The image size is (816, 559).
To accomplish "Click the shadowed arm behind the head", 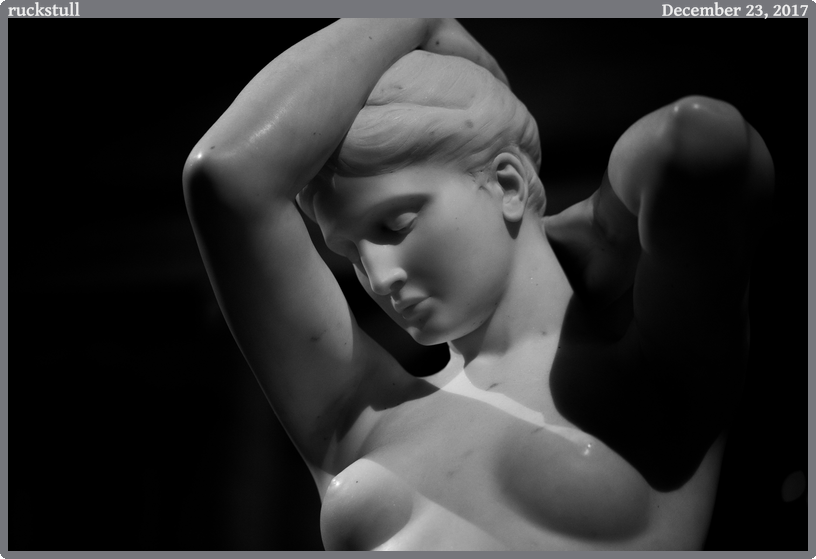I will coord(680,200).
